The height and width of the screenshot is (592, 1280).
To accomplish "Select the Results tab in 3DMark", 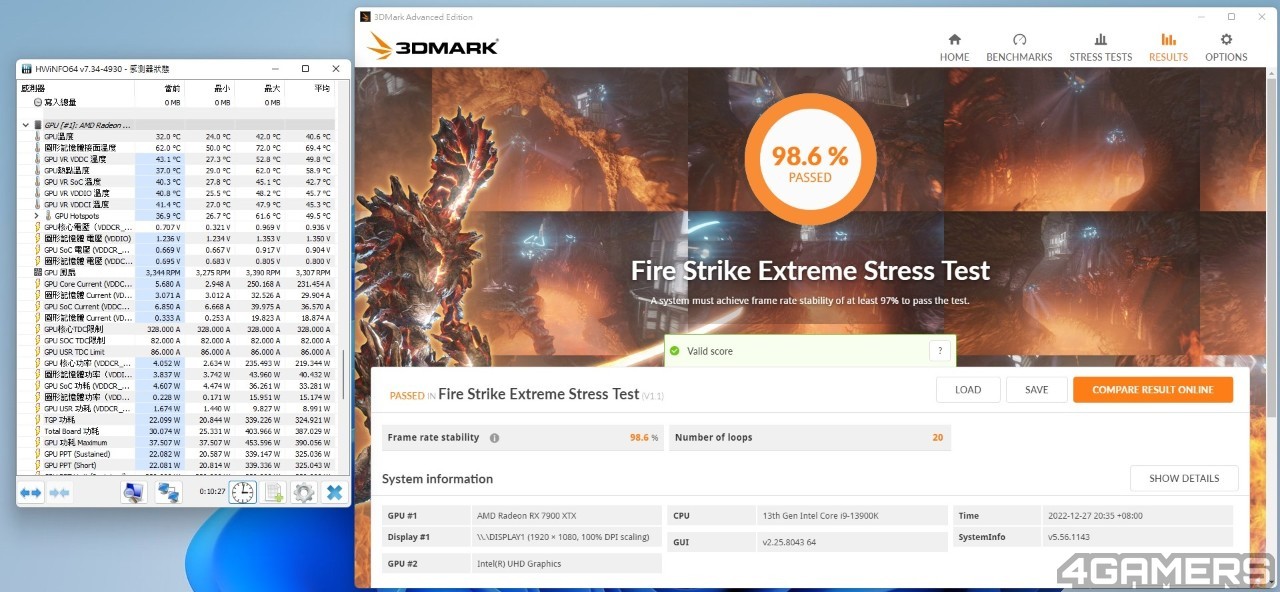I will point(1168,47).
